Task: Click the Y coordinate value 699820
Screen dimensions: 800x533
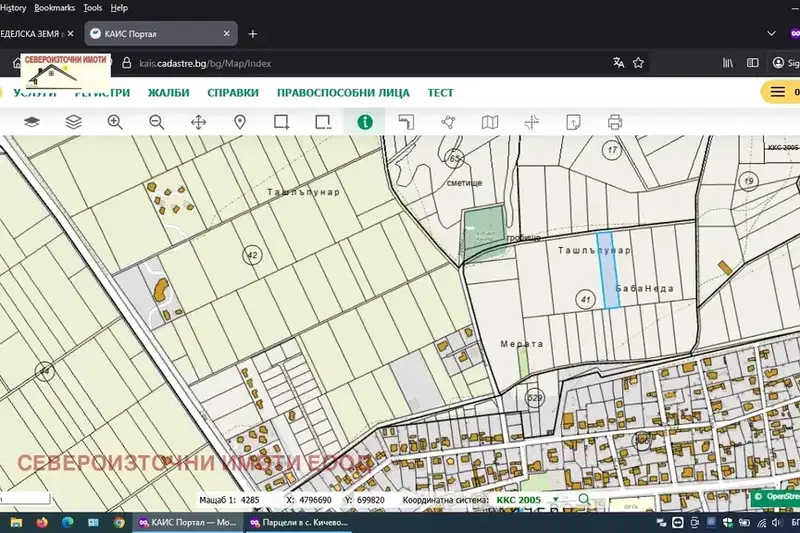Action: 371,500
